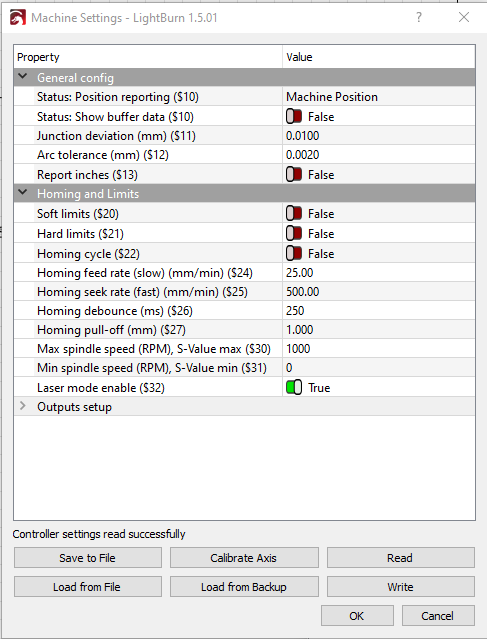Click Calibrate Axis button
The height and width of the screenshot is (639, 487).
click(x=244, y=557)
